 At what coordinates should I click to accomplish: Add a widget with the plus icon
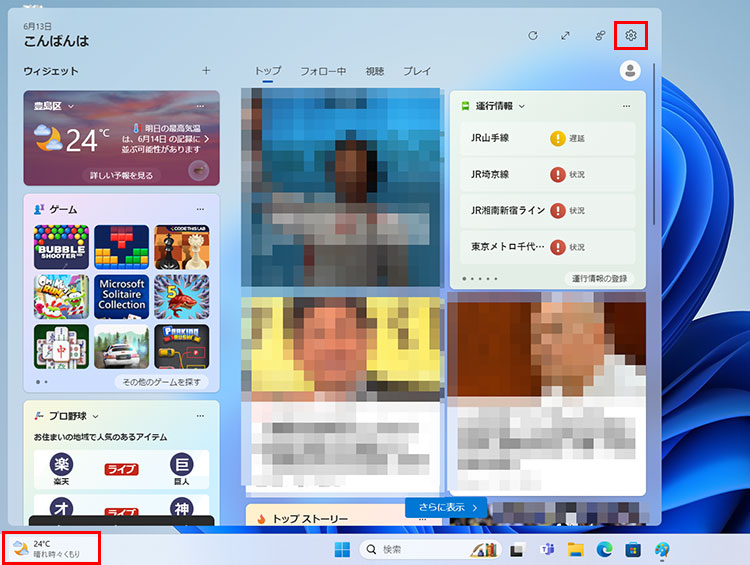[206, 71]
